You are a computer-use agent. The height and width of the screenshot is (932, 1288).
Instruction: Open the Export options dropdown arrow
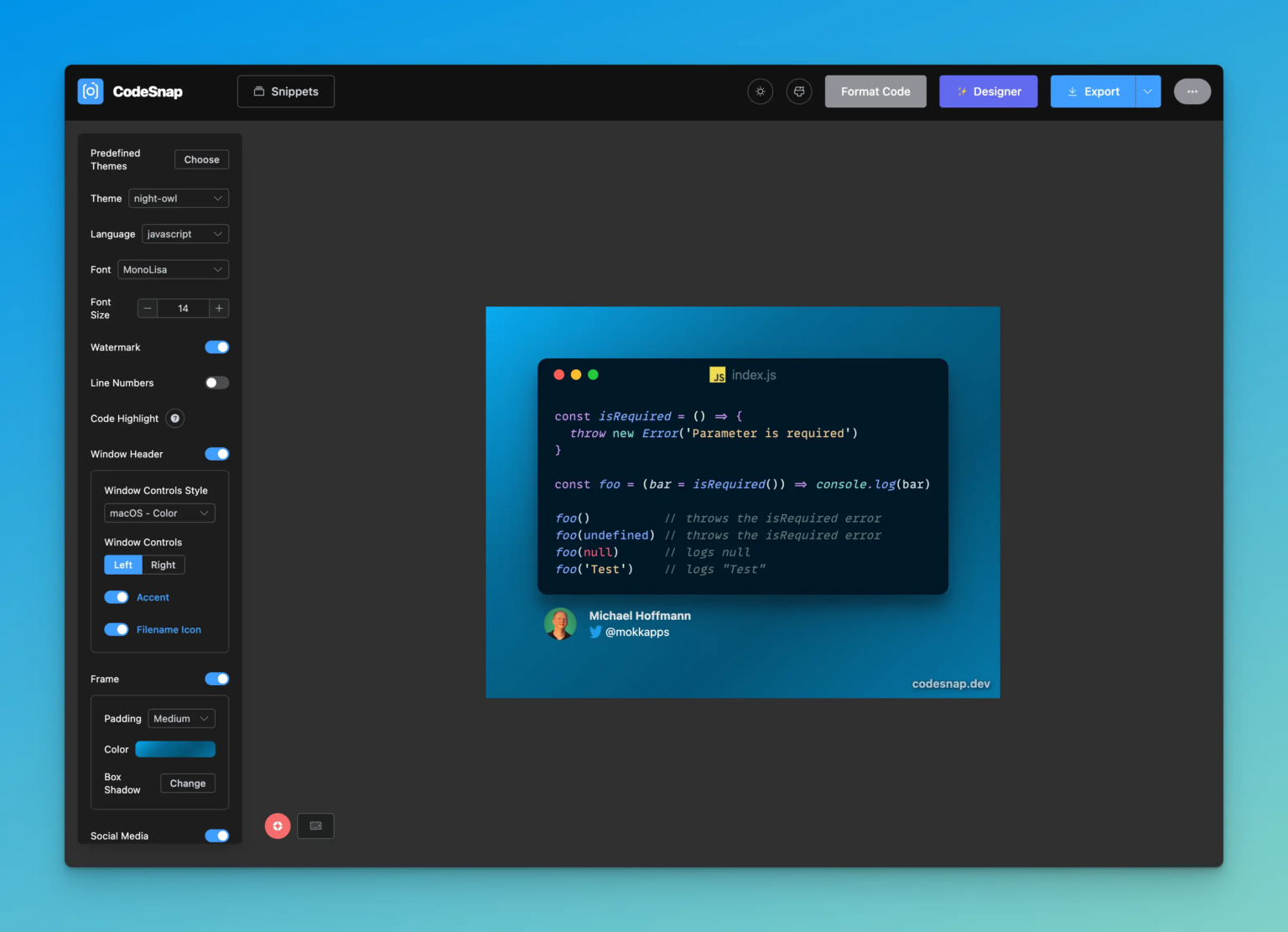(x=1148, y=91)
